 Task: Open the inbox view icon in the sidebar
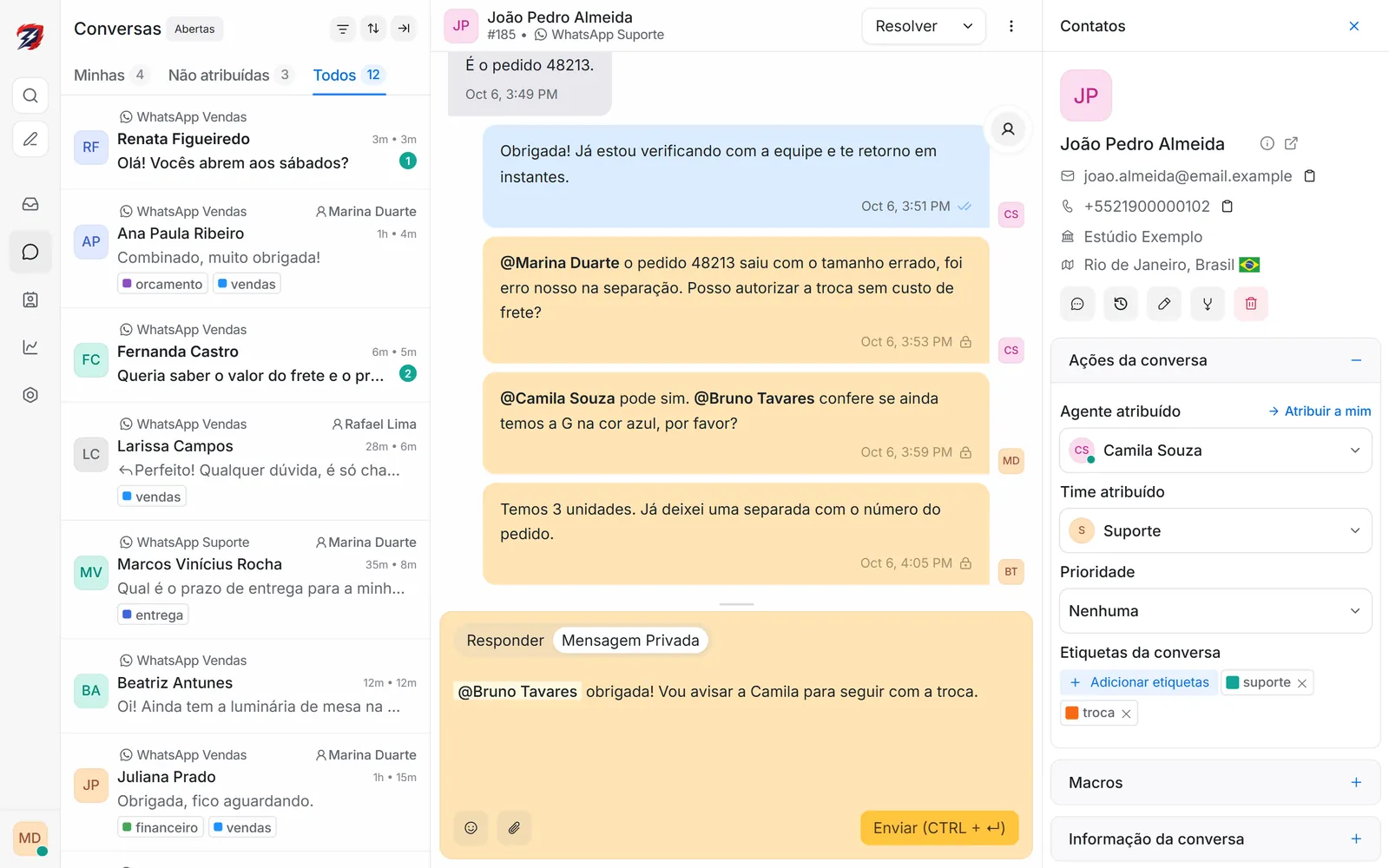[30, 204]
